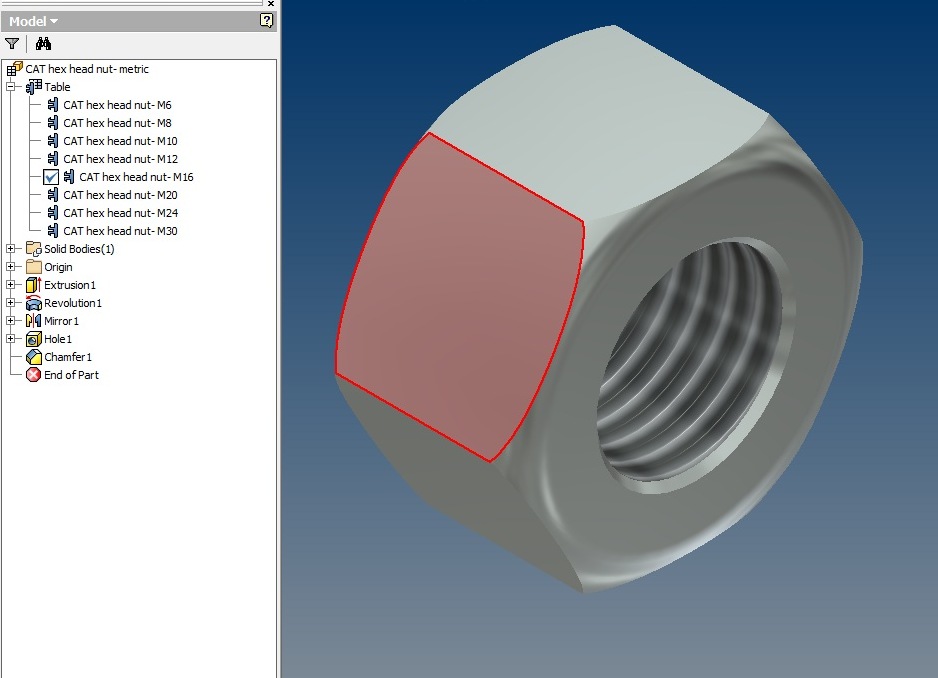
Task: Select CAT hex head nut- M12
Action: coord(120,159)
